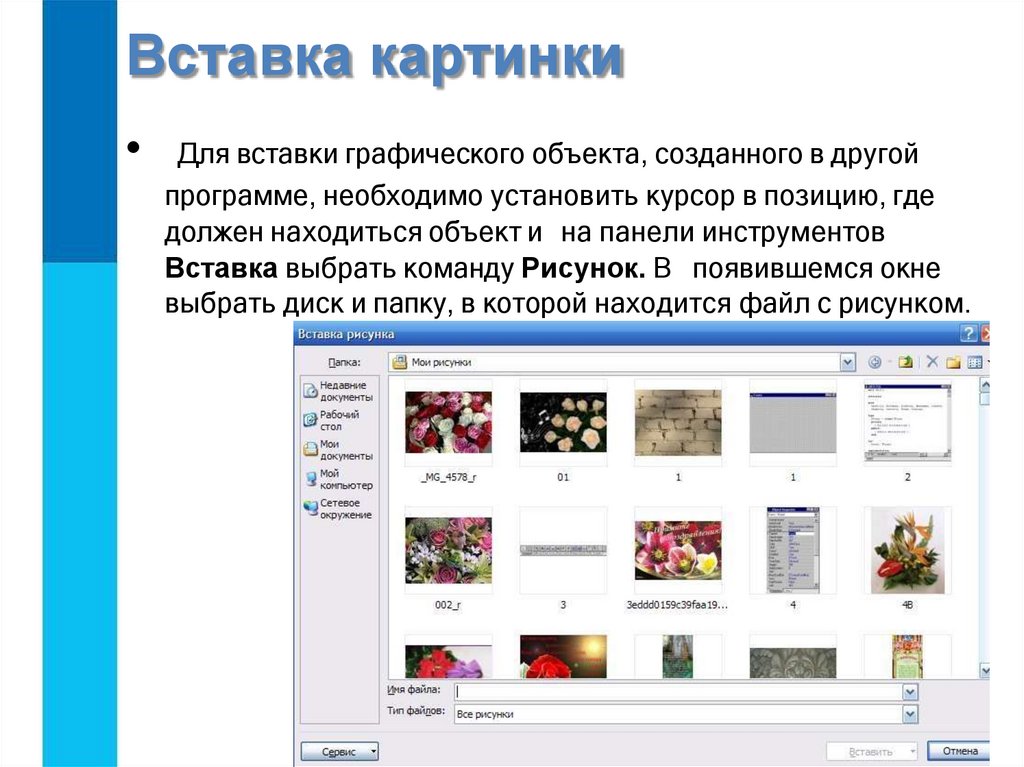
Task: Click the Back navigation arrow icon
Action: [874, 363]
